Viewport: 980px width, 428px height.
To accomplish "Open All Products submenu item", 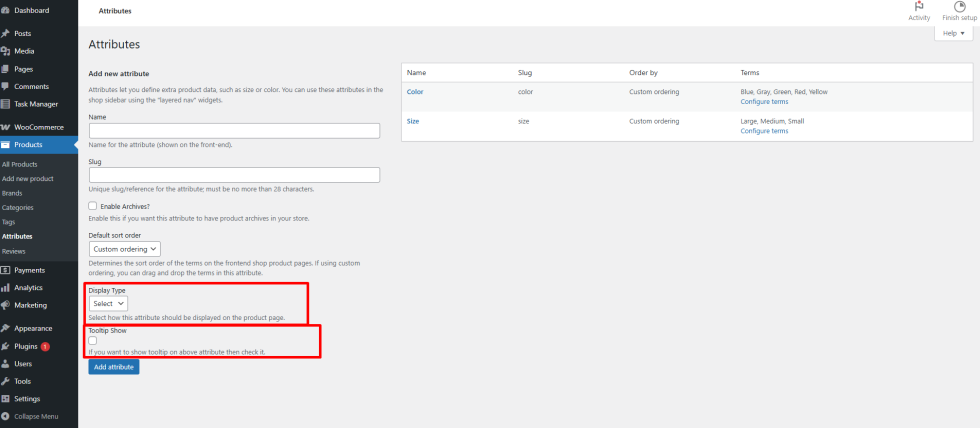I will click(x=19, y=164).
